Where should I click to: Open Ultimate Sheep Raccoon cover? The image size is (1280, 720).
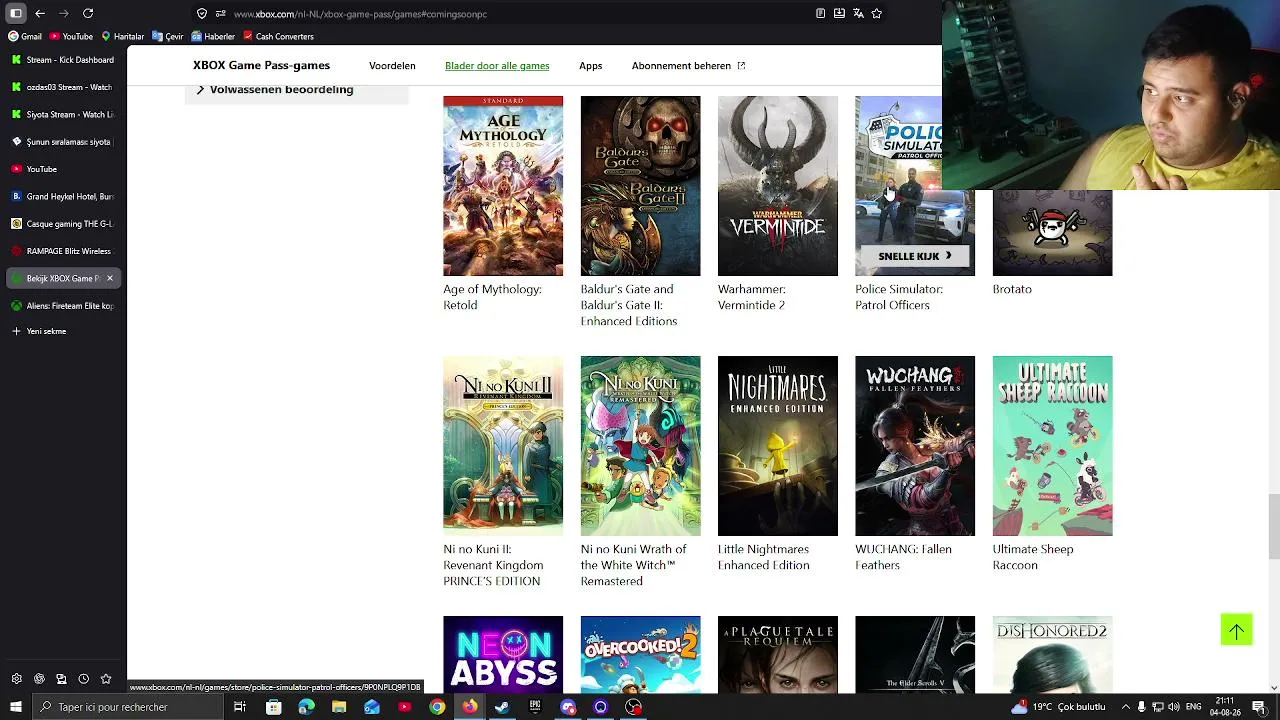click(1052, 446)
